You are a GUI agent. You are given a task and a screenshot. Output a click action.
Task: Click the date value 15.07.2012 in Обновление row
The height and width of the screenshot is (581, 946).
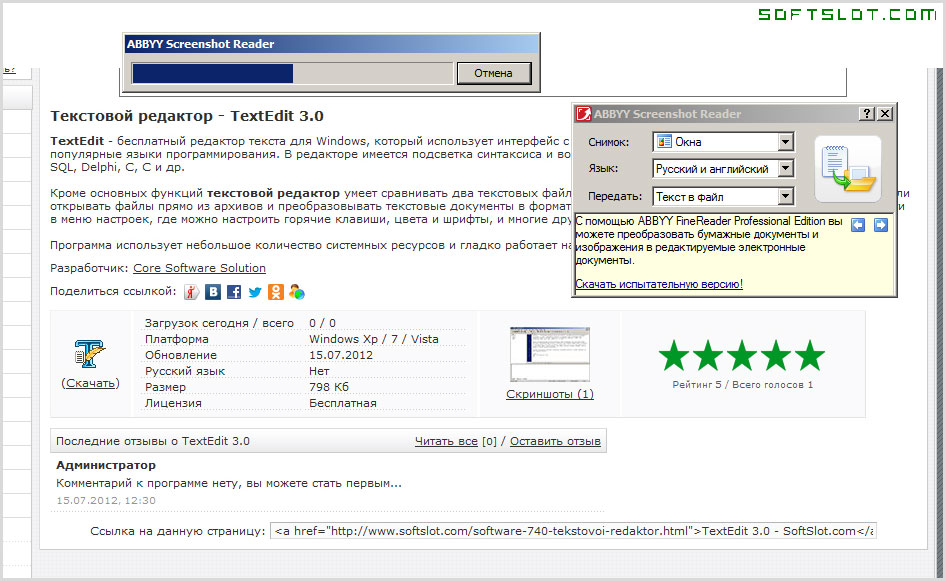(x=341, y=355)
